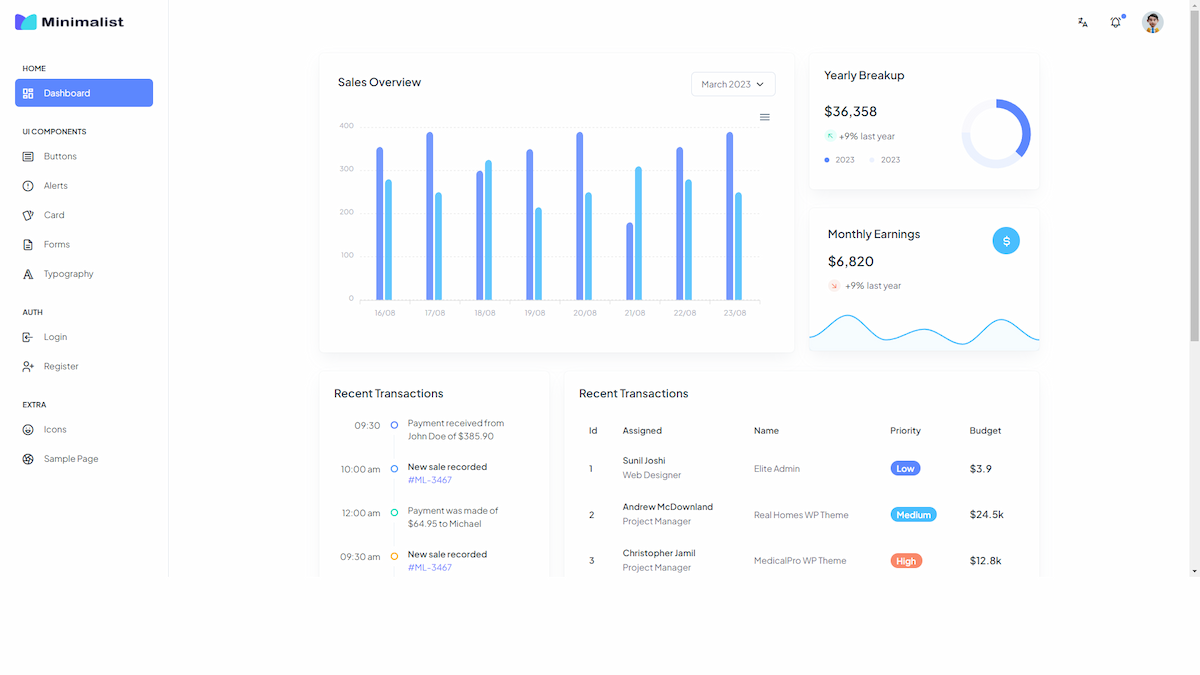This screenshot has height=675, width=1200.
Task: Click the Assigned column header
Action: pos(642,431)
